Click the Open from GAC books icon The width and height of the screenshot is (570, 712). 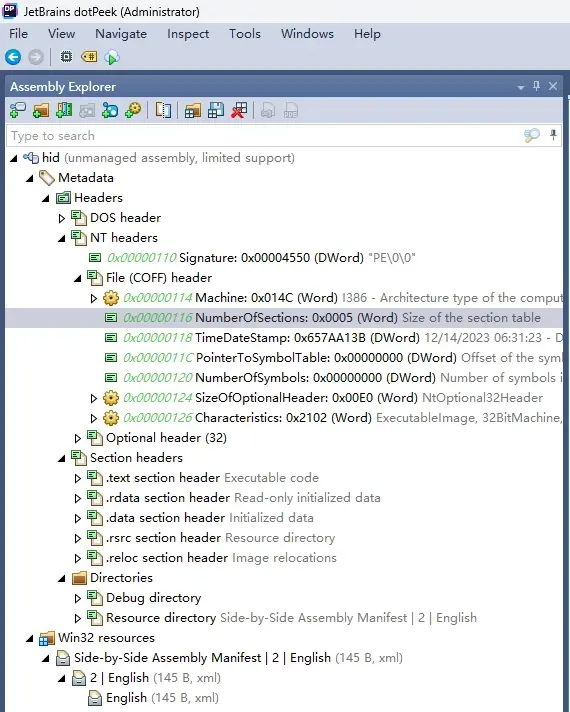pos(64,110)
